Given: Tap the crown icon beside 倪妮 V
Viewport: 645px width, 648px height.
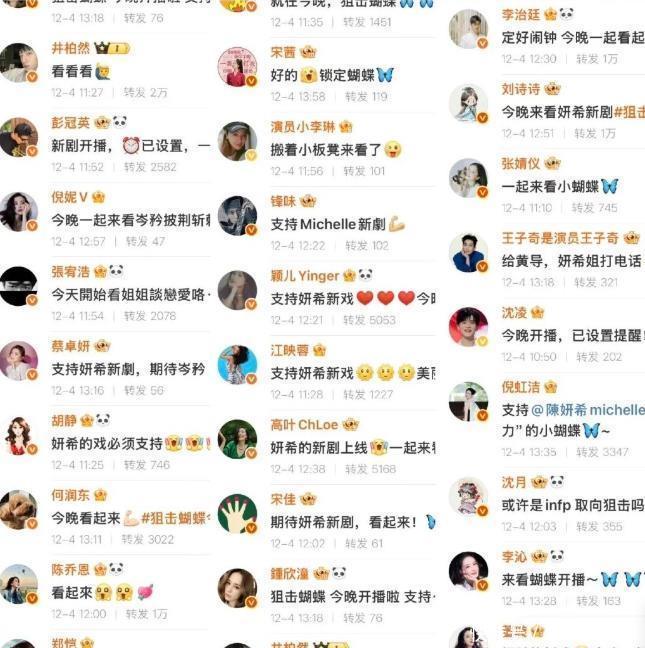Looking at the screenshot, I should (98, 197).
